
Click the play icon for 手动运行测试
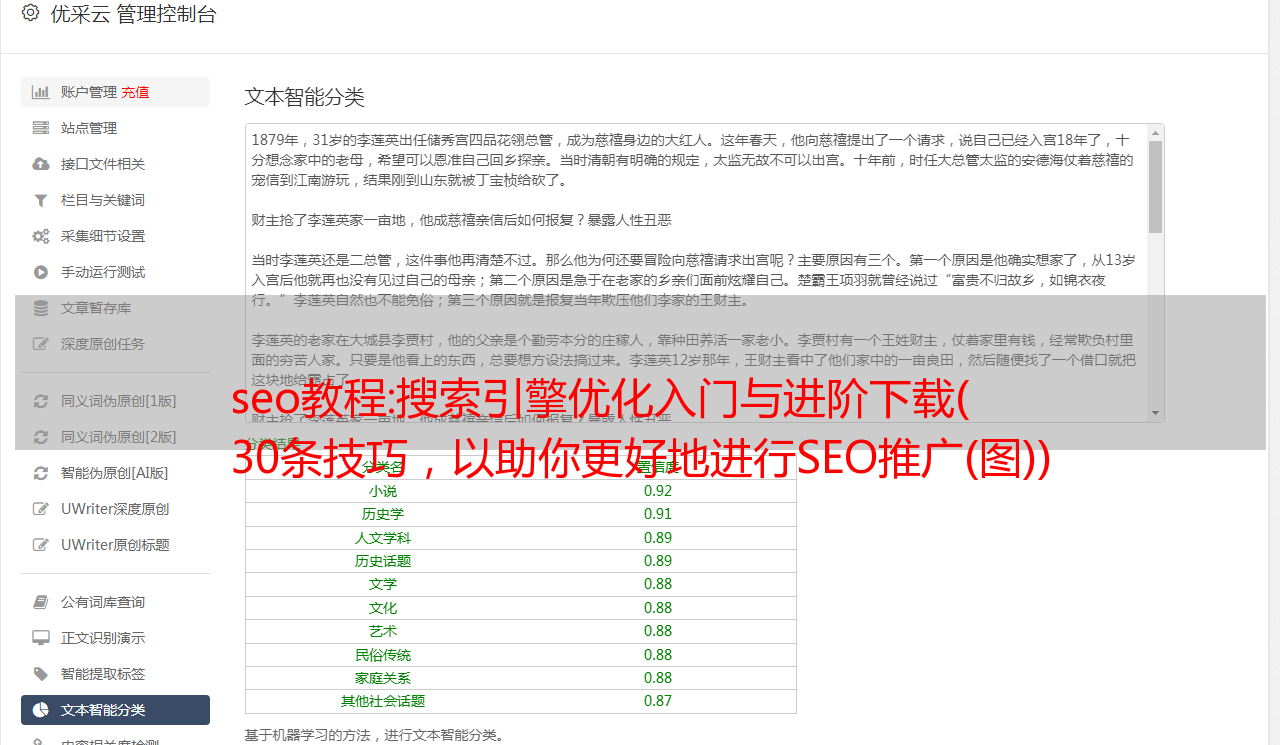[x=41, y=272]
